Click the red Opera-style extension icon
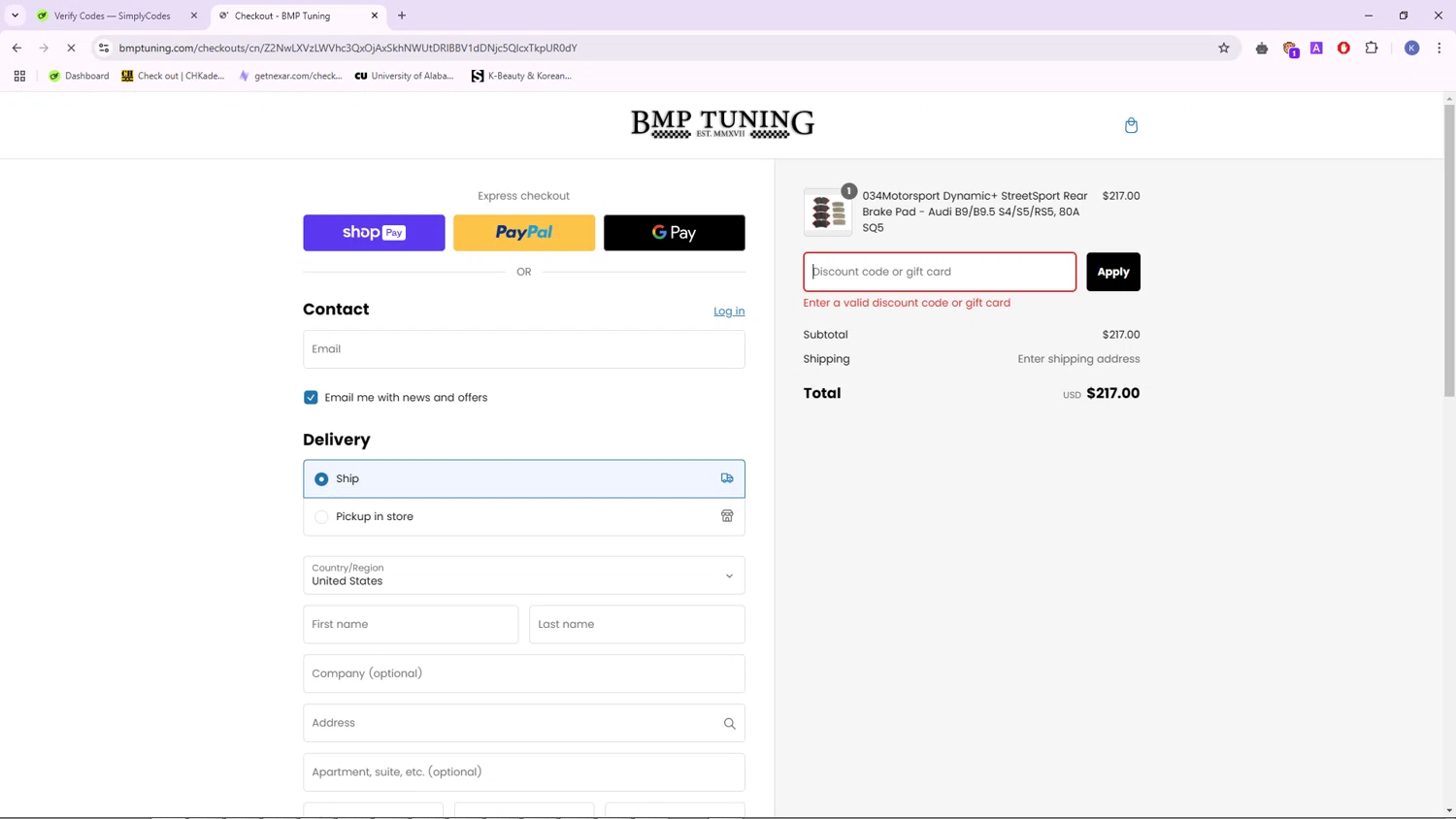1456x819 pixels. pyautogui.click(x=1343, y=48)
